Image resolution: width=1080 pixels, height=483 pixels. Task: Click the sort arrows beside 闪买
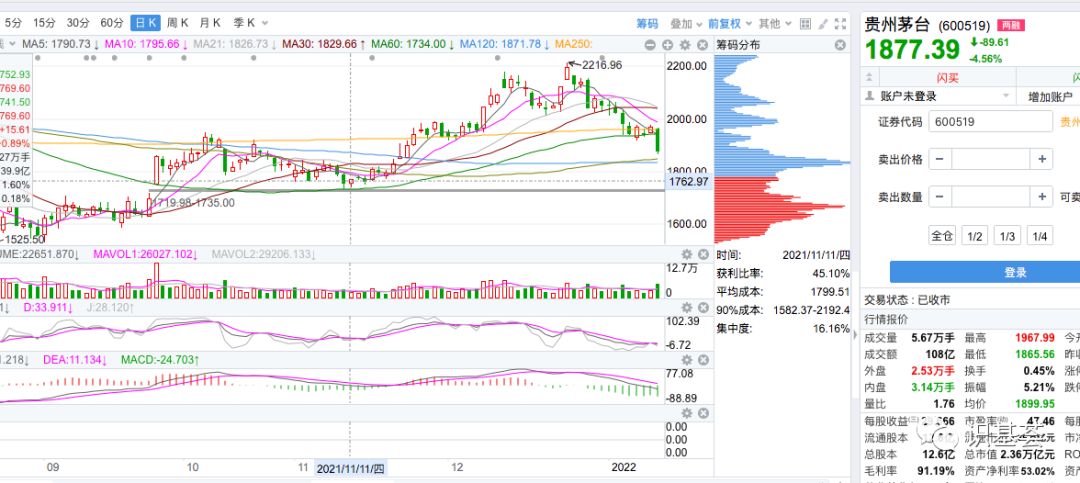pos(871,77)
